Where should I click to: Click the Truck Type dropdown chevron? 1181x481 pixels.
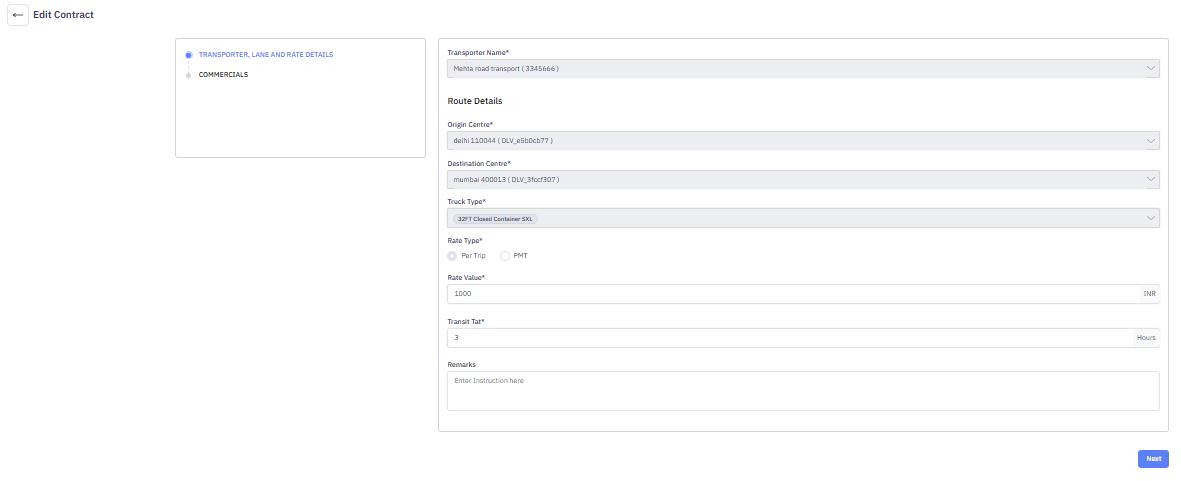coord(1151,218)
